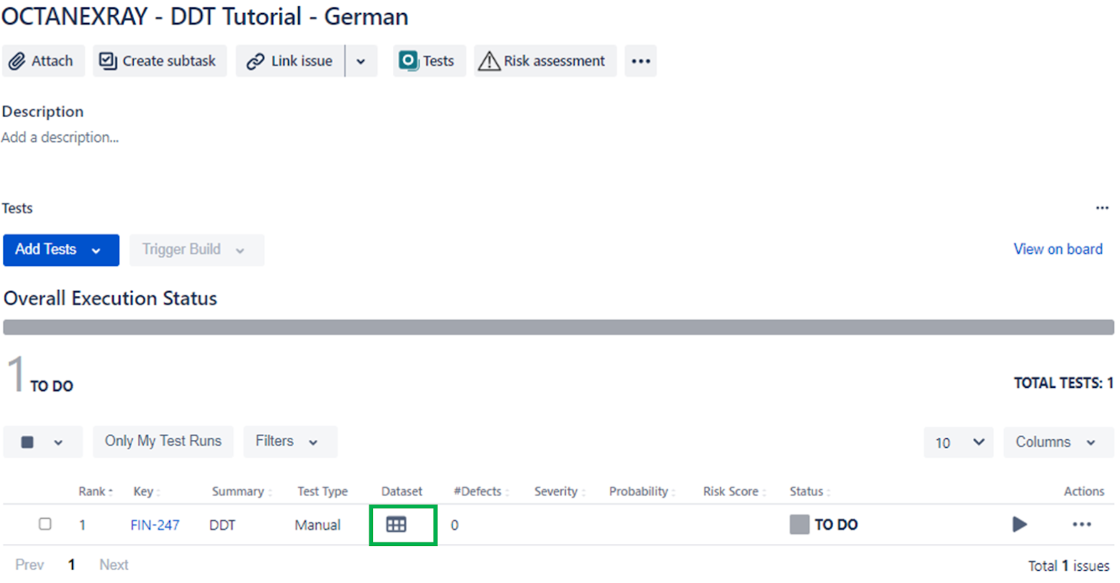Open the dataset table icon for FIN-247
Screen dimensions: 1120x583
[x=396, y=525]
